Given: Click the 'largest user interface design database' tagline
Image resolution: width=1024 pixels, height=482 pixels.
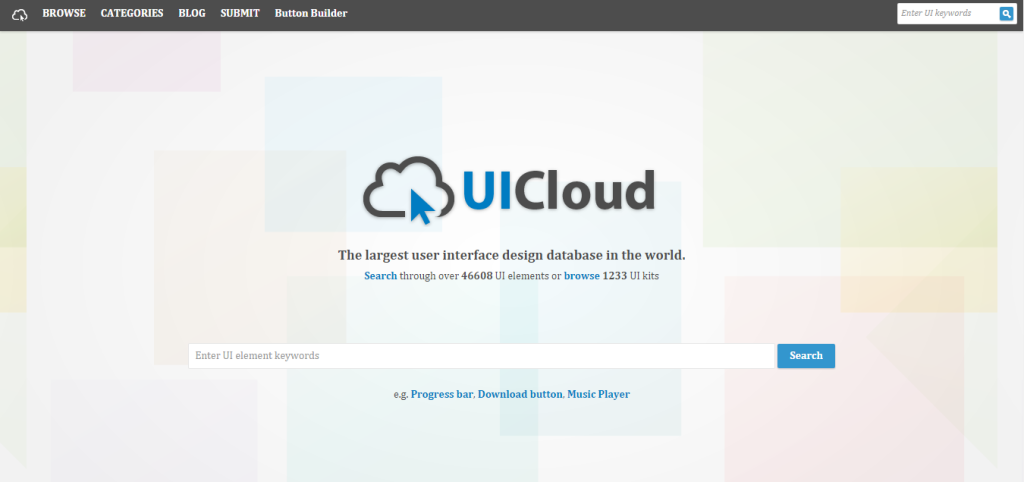Looking at the screenshot, I should click(511, 255).
